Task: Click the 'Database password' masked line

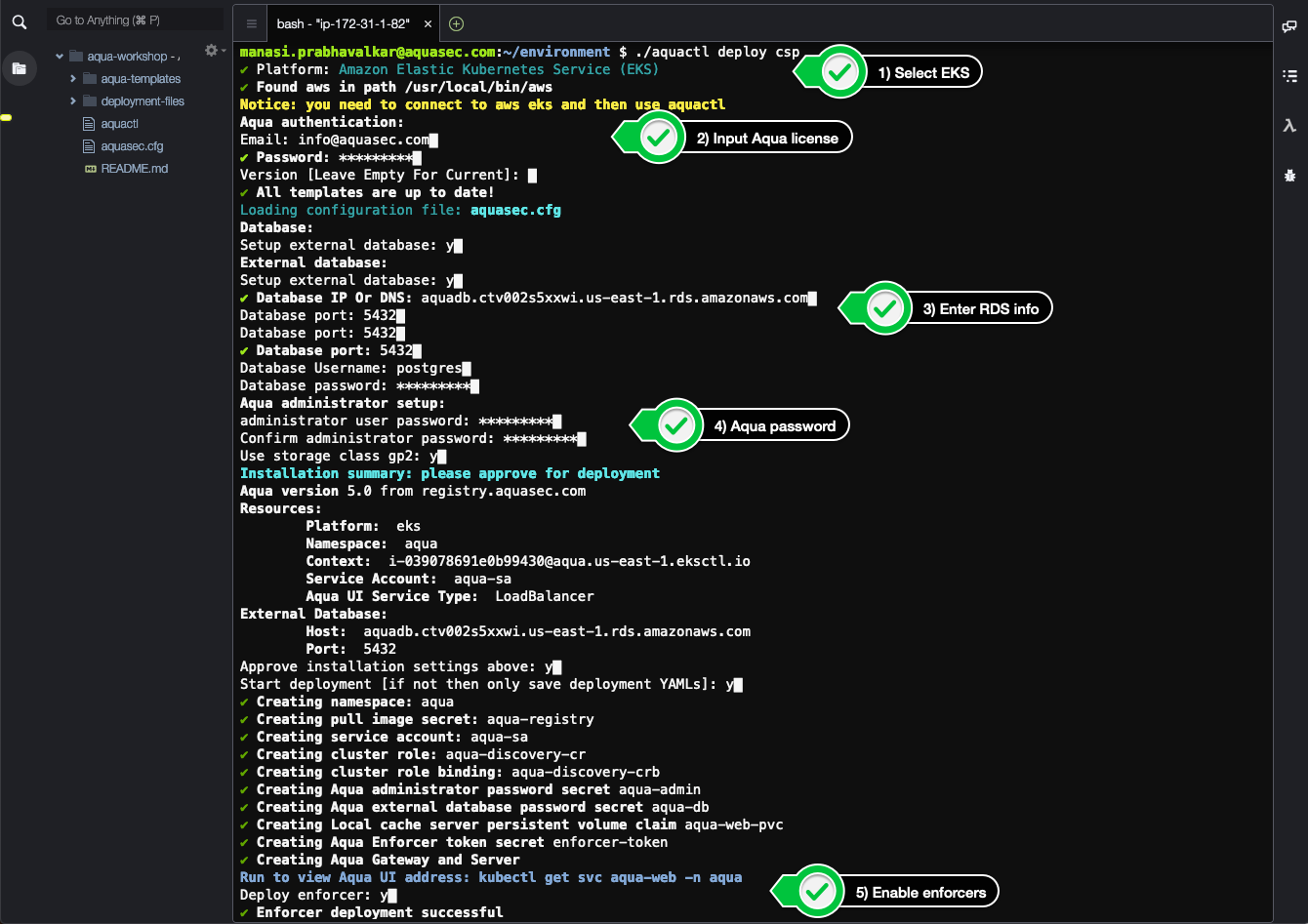Action: point(359,385)
